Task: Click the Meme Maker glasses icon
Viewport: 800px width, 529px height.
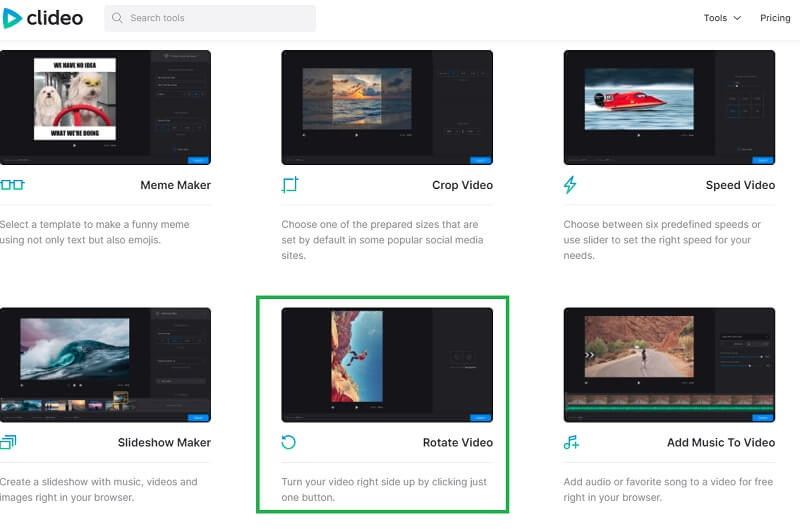Action: [12, 185]
